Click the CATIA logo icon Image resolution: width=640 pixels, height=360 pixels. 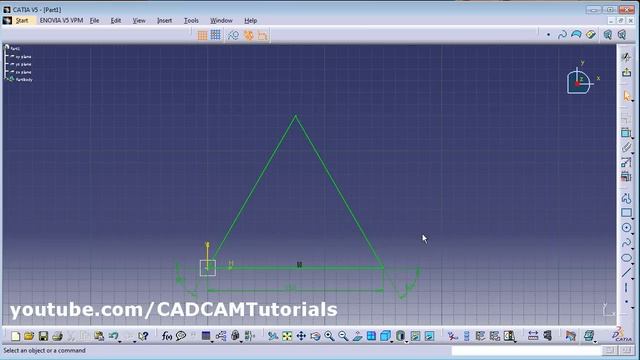(622, 335)
